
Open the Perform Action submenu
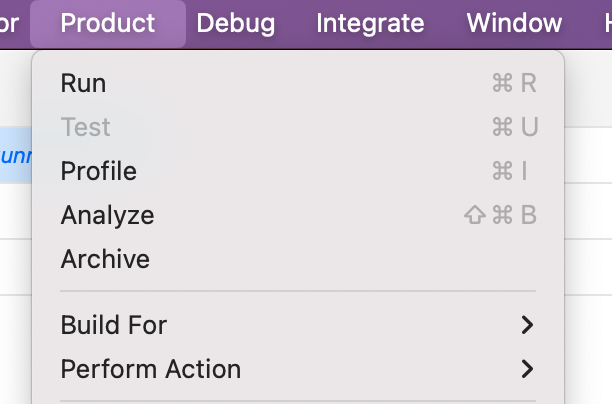click(x=298, y=369)
